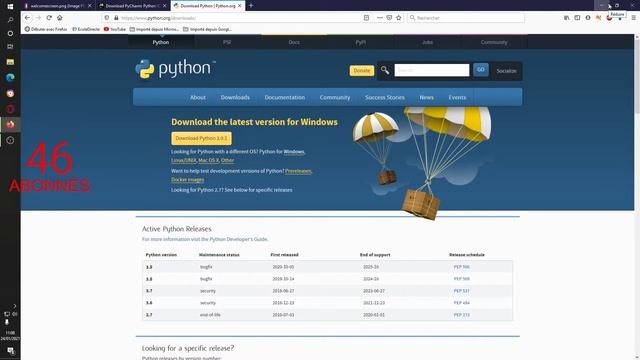Focus the python.org site search field
The width and height of the screenshot is (640, 360).
click(432, 70)
